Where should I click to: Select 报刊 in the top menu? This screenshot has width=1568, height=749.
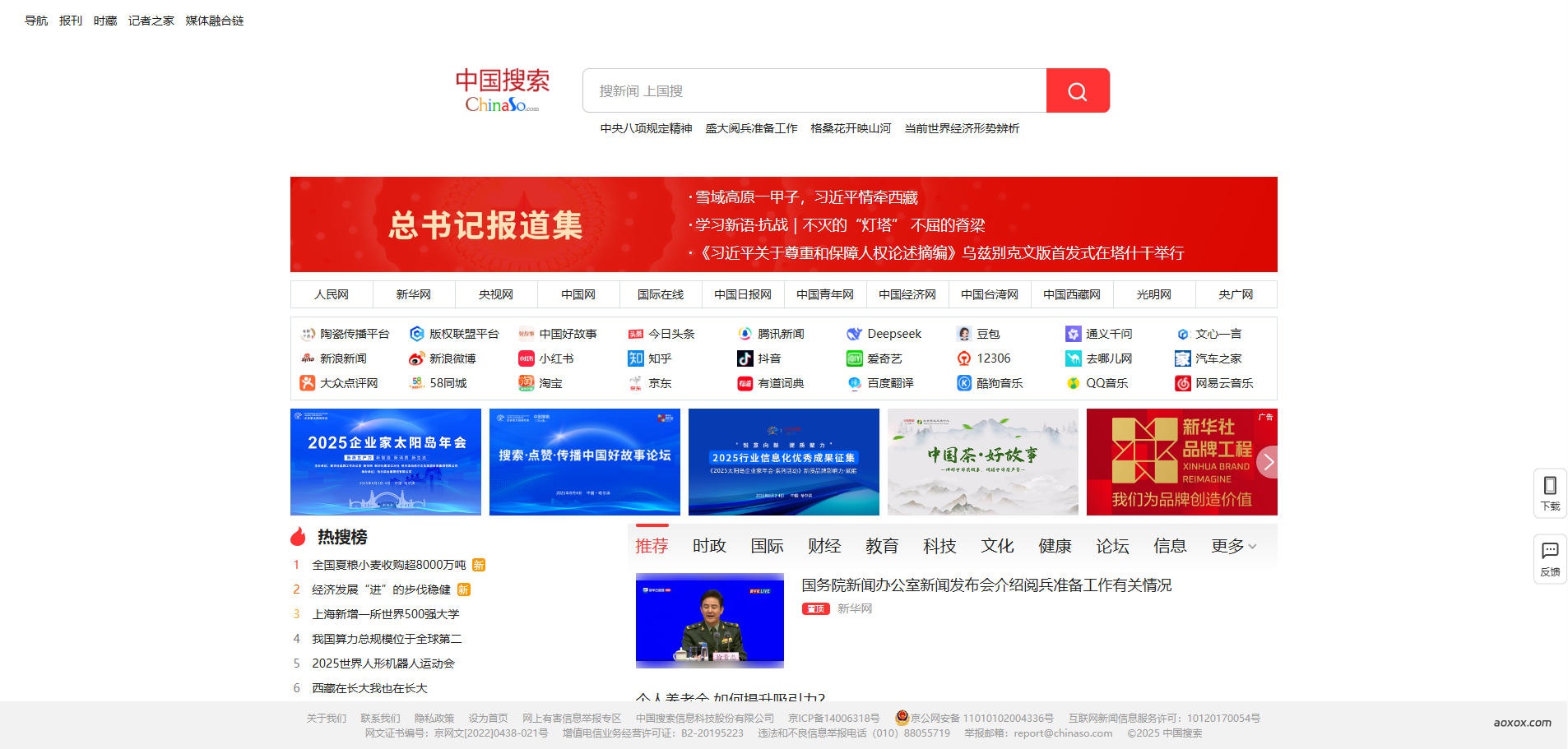coord(71,21)
